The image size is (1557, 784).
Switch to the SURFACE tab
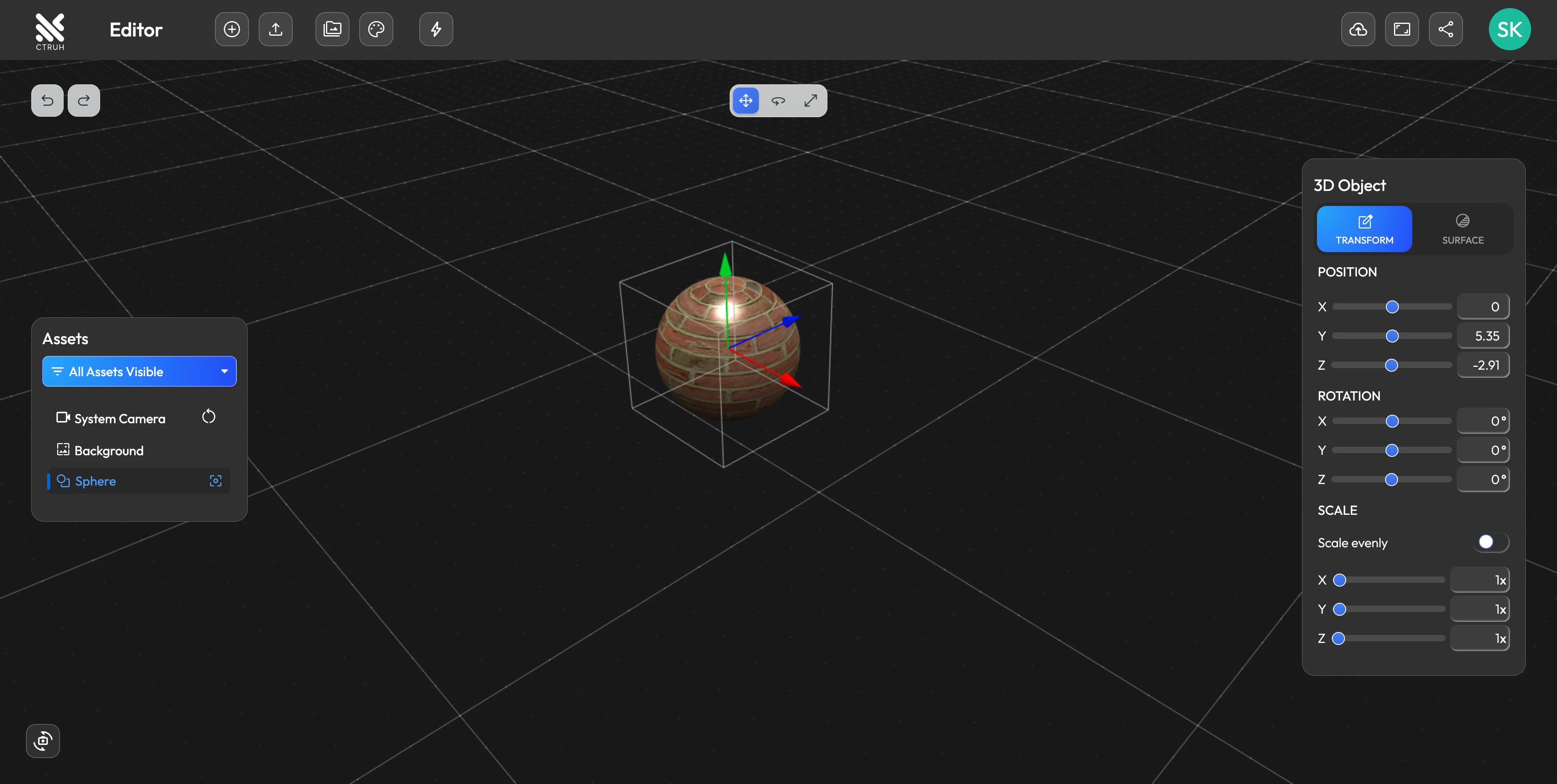(1463, 229)
